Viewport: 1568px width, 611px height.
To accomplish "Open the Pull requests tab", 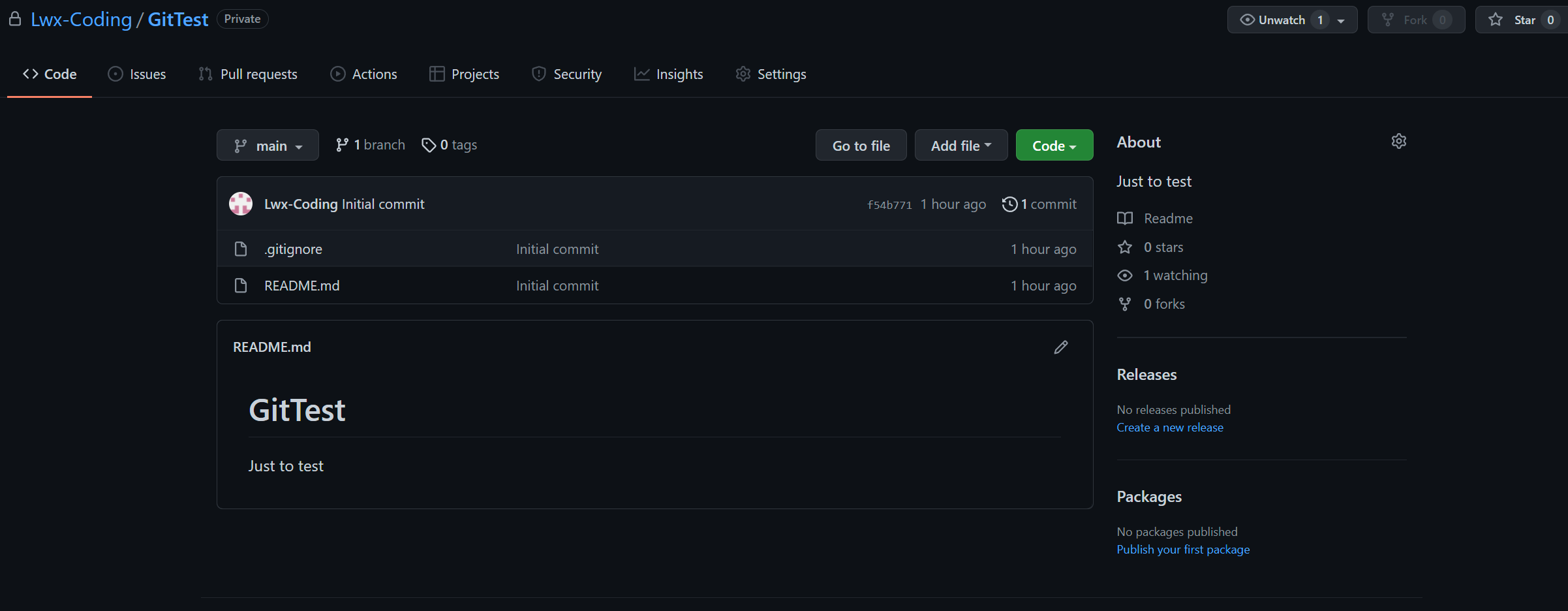I will 248,74.
